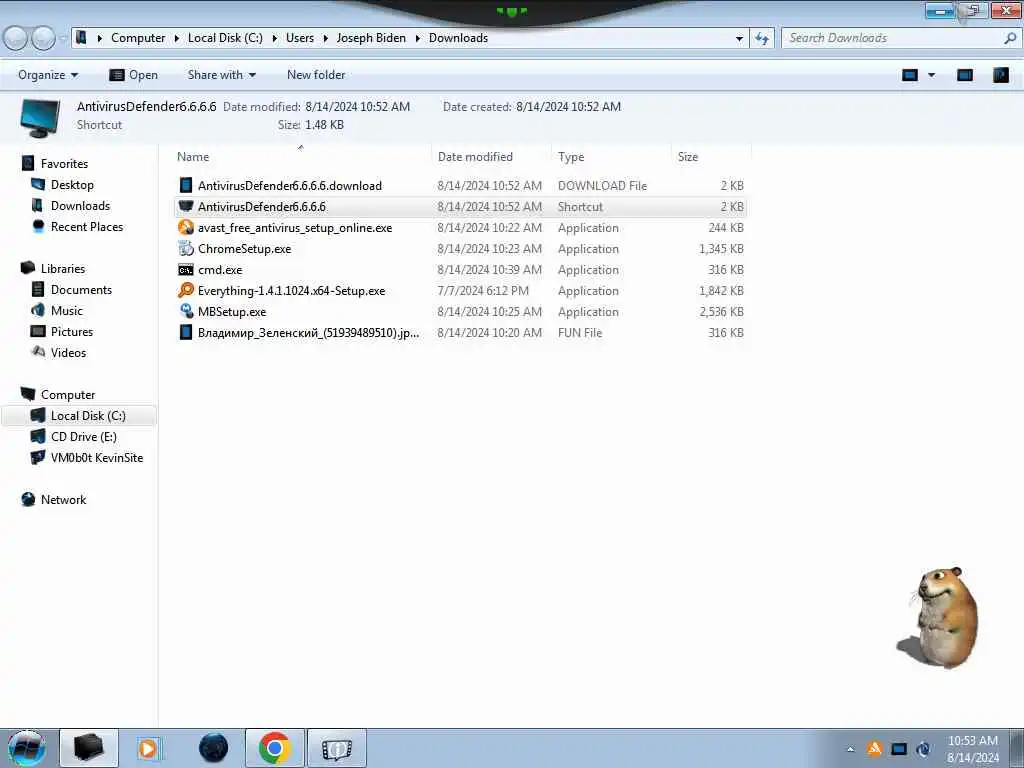1024x768 pixels.
Task: Open the Videos library
Action: click(68, 353)
